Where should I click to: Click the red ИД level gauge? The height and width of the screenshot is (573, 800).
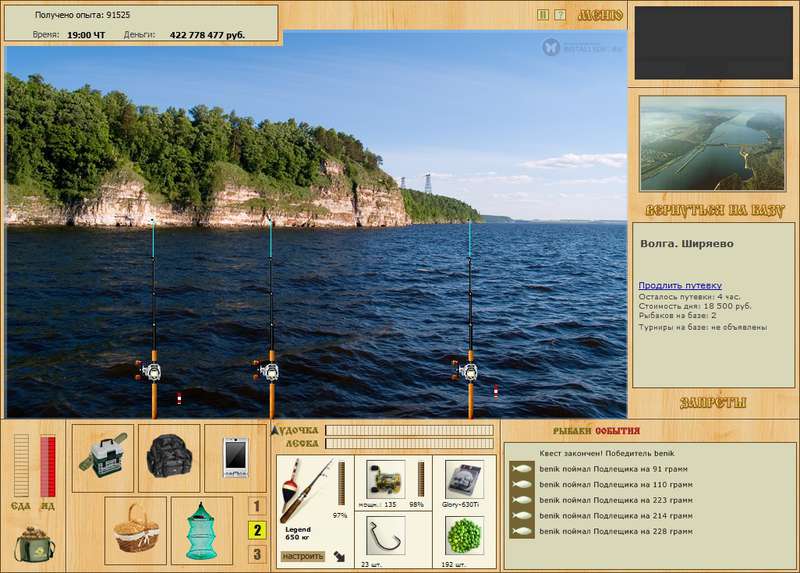[48, 466]
